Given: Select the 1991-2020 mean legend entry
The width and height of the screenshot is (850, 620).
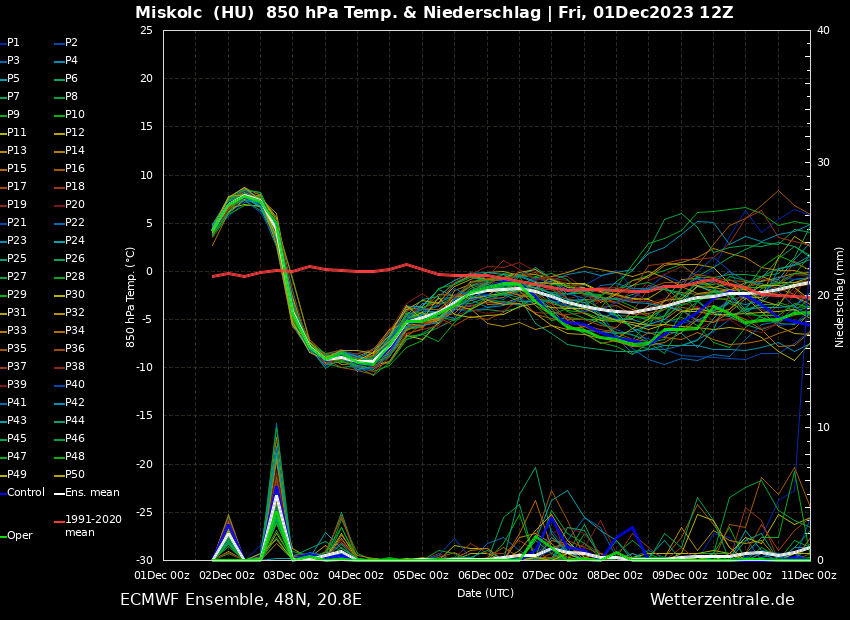Looking at the screenshot, I should coord(93,526).
